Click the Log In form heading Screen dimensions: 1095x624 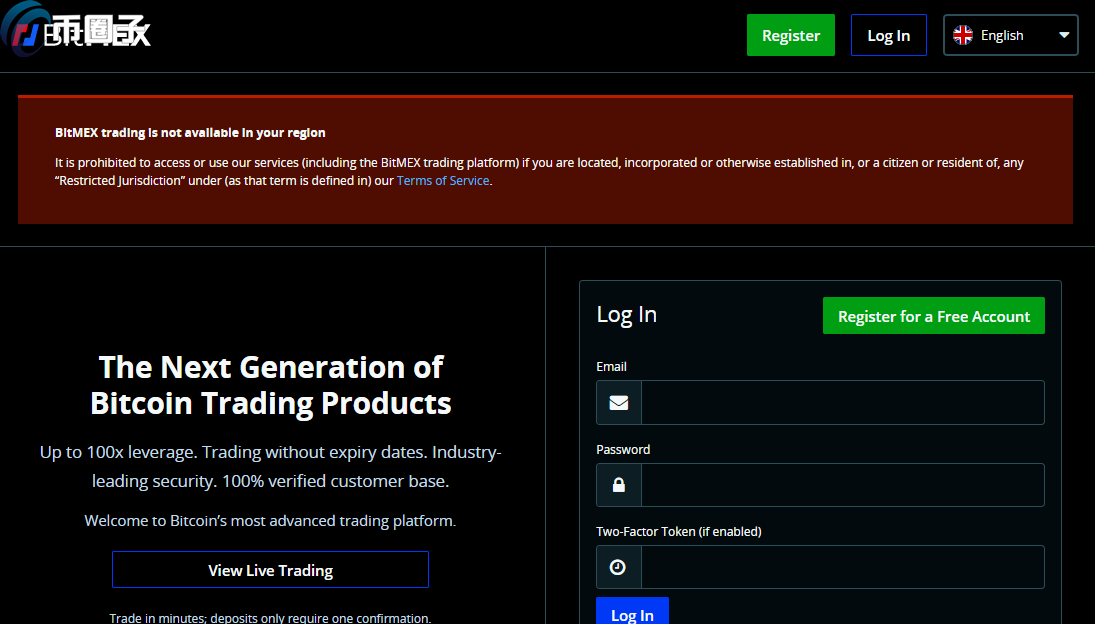coord(626,314)
